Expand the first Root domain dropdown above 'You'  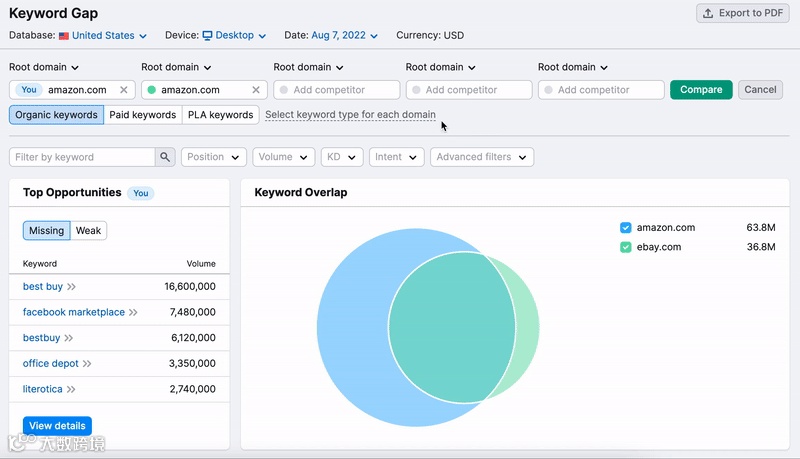(44, 67)
